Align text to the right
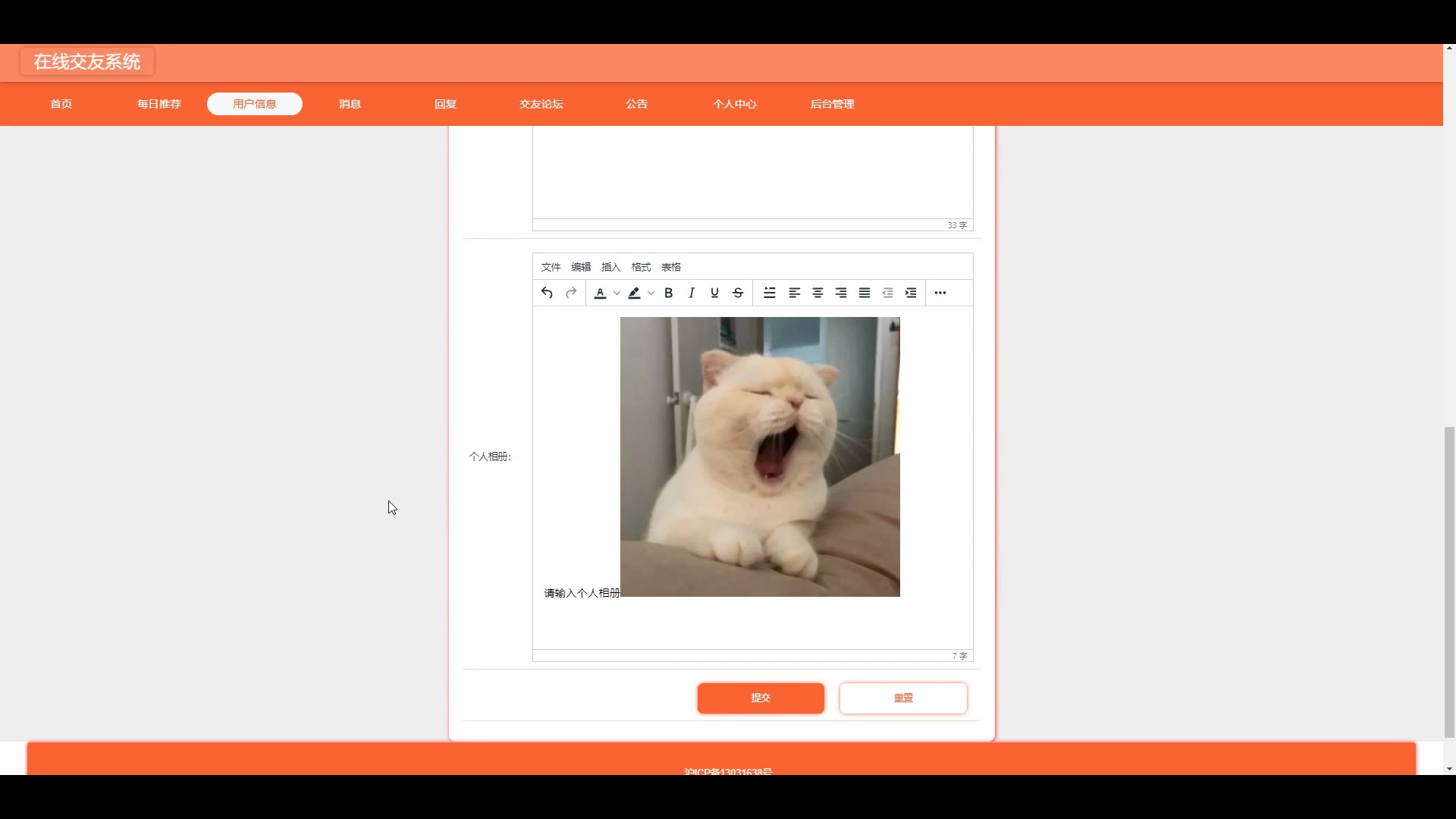The width and height of the screenshot is (1456, 819). [x=841, y=293]
